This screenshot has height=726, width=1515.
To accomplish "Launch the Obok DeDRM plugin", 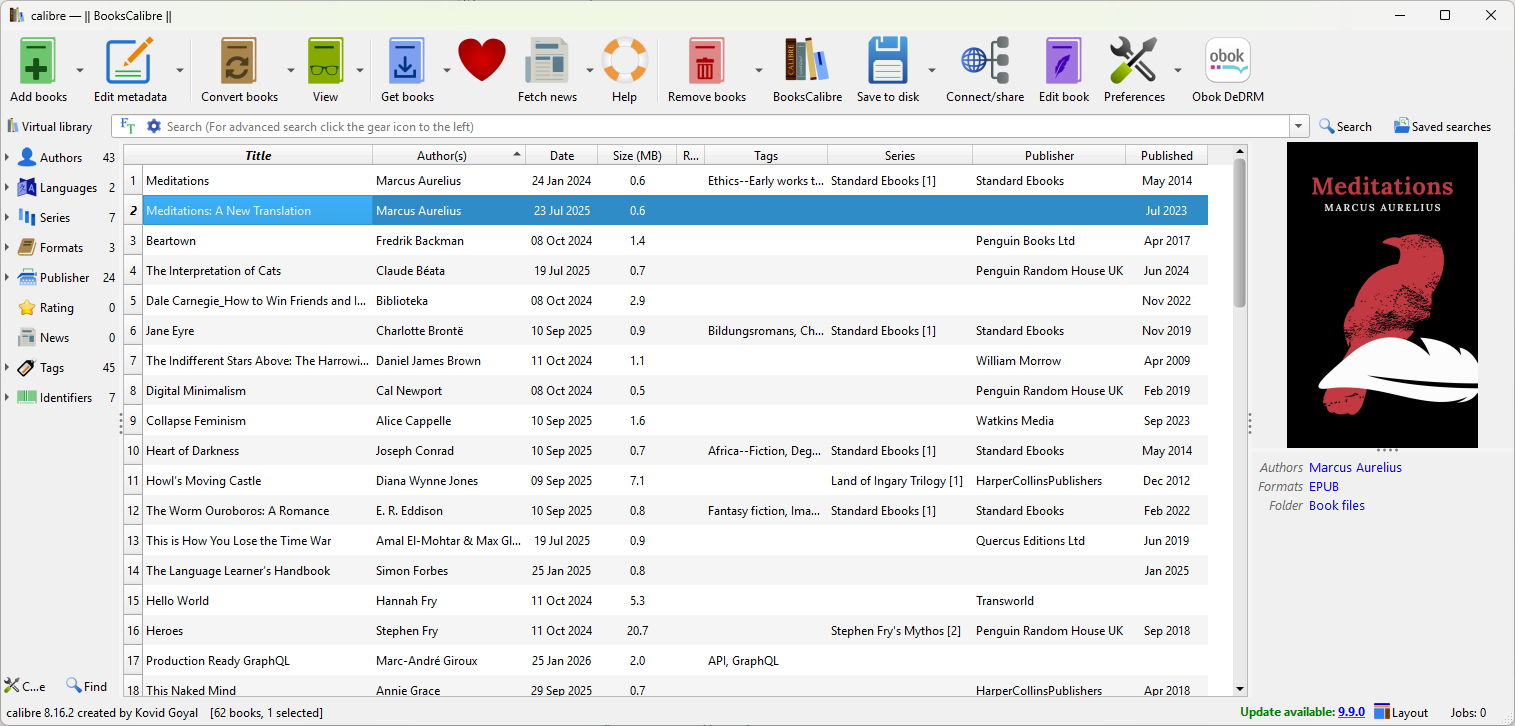I will 1227,61.
